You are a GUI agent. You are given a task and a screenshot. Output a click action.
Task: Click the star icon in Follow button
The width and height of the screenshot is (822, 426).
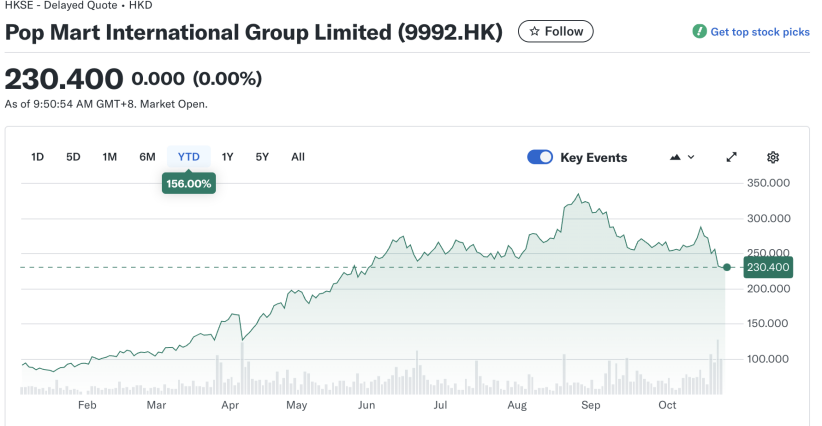click(x=534, y=32)
